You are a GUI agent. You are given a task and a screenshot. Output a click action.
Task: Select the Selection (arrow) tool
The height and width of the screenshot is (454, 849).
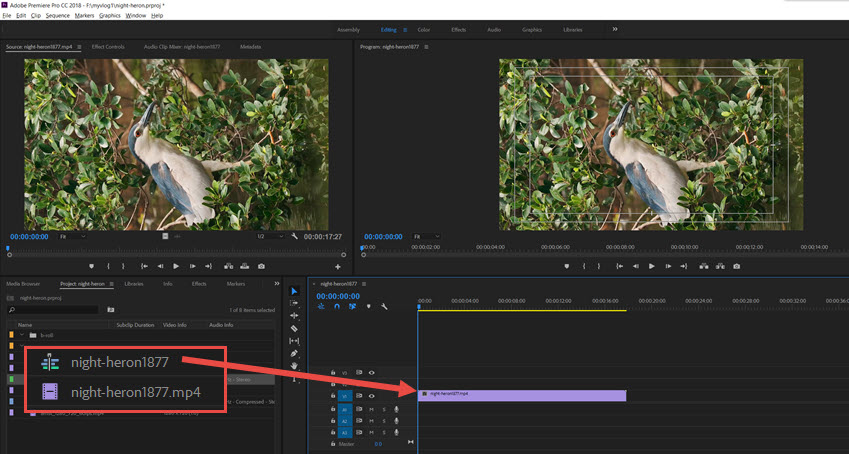point(294,291)
